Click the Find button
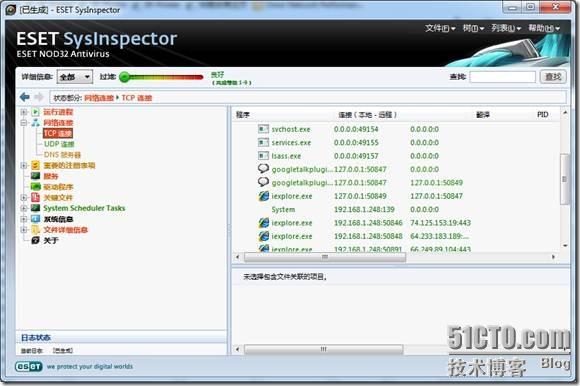The height and width of the screenshot is (386, 580). (x=553, y=77)
